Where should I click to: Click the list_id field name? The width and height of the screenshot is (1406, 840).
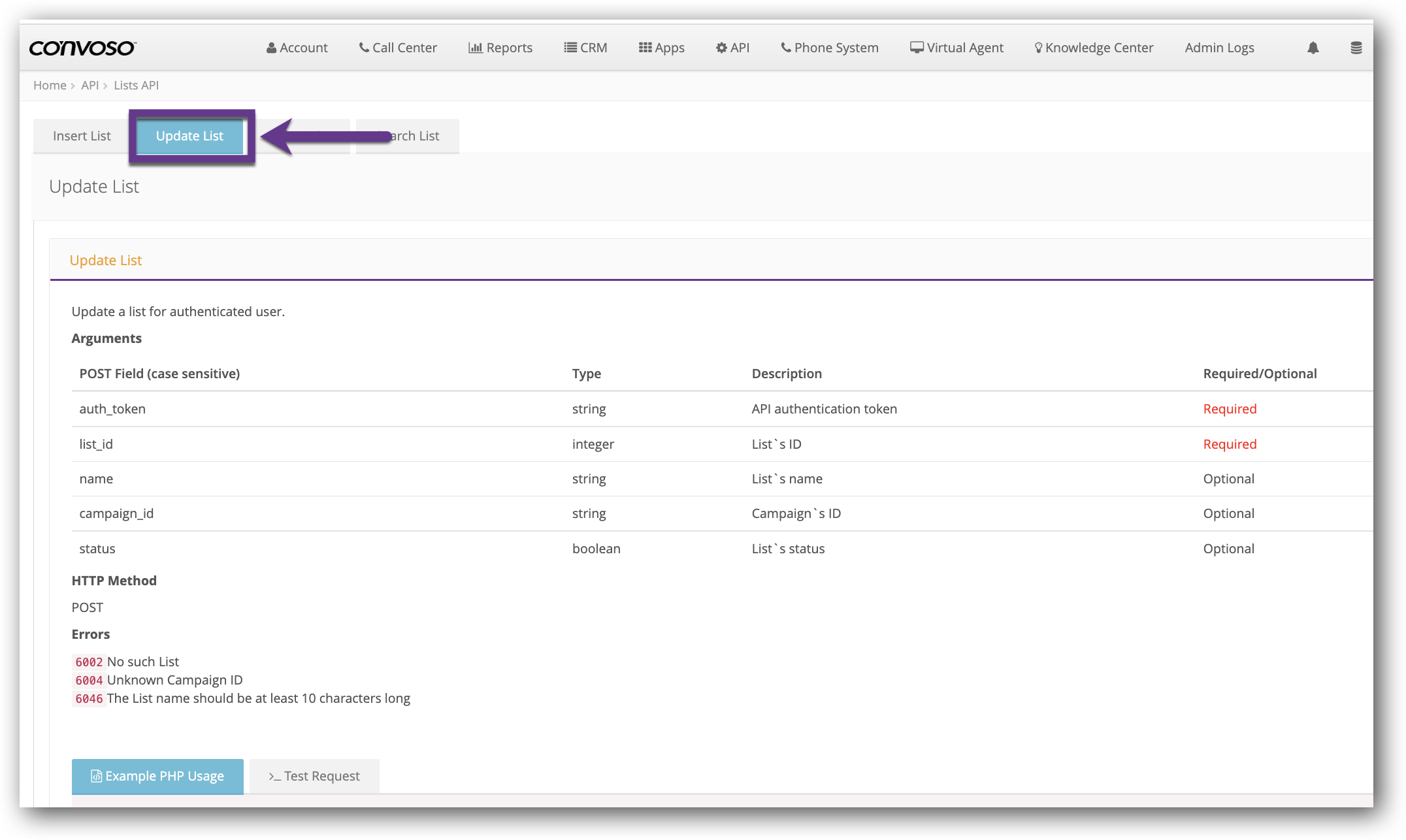(x=96, y=444)
